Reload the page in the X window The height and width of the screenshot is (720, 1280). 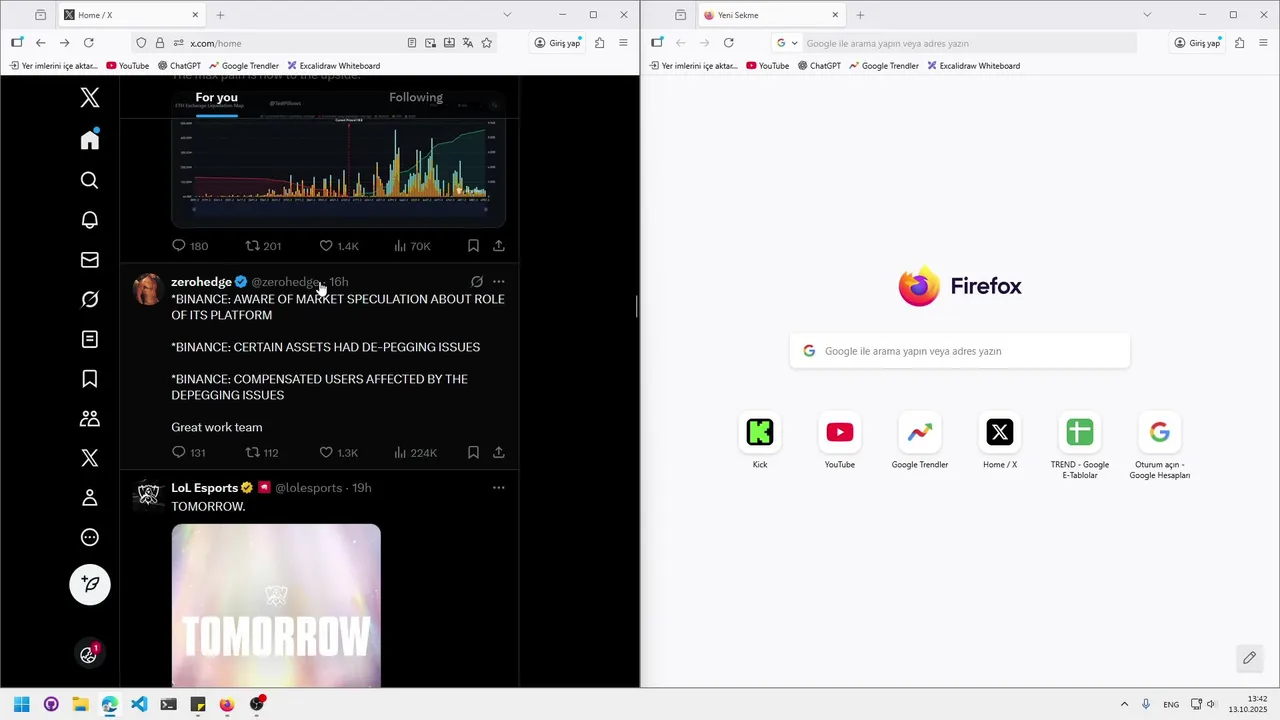tap(89, 43)
